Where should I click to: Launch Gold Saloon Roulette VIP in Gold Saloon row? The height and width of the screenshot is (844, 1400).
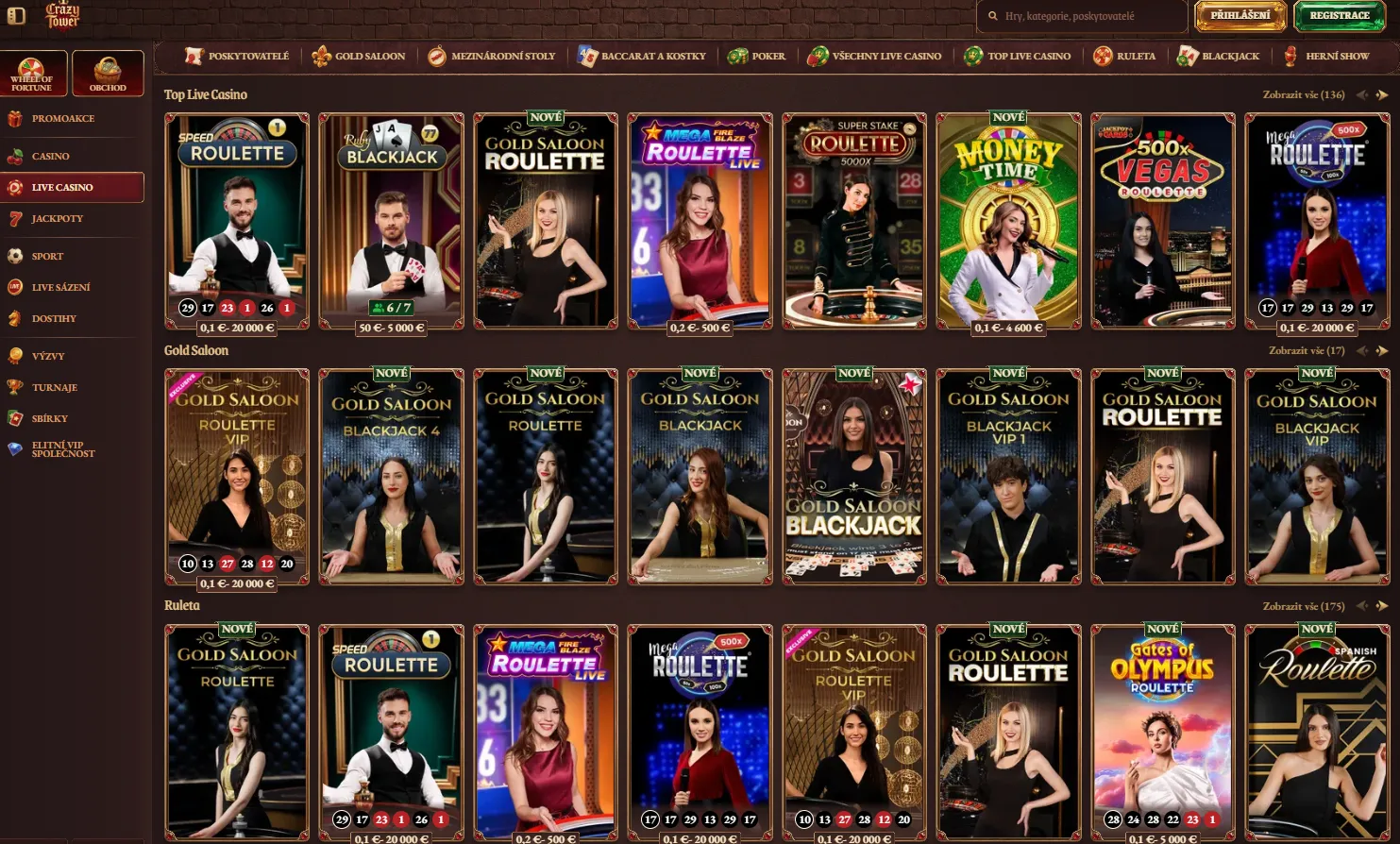[237, 477]
